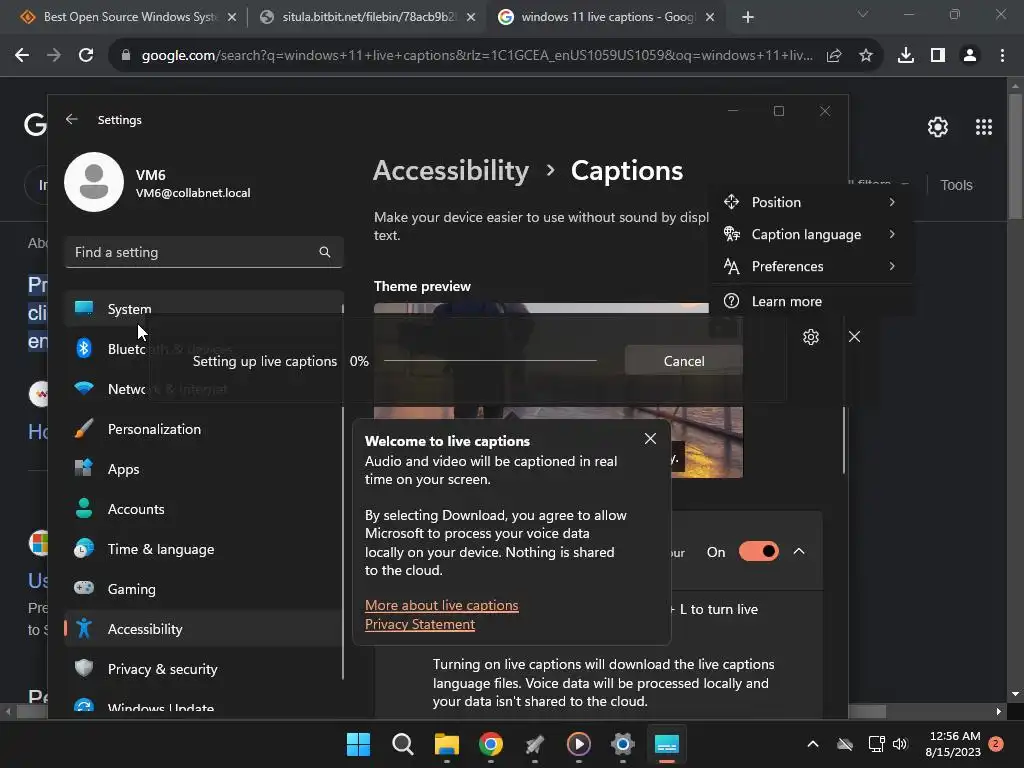Open File Explorer from taskbar

[447, 744]
